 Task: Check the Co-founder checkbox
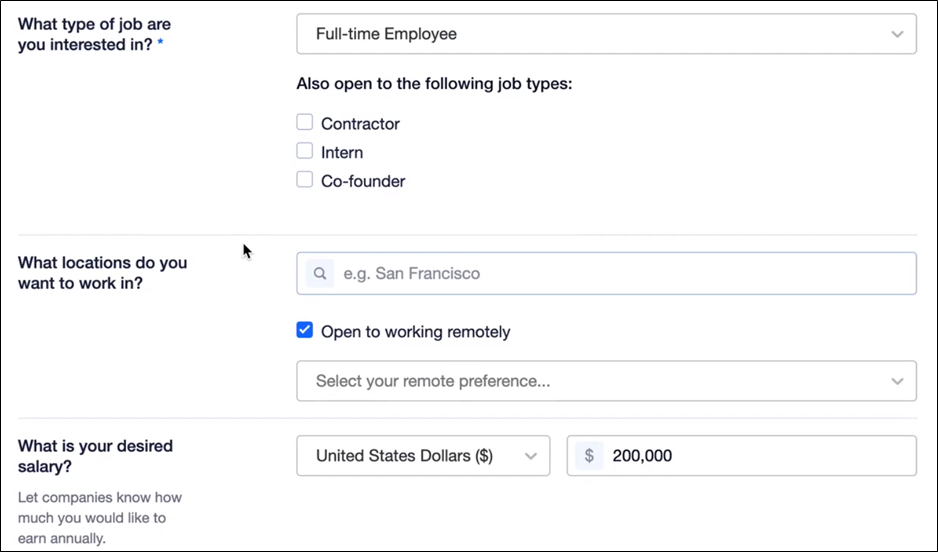tap(304, 179)
